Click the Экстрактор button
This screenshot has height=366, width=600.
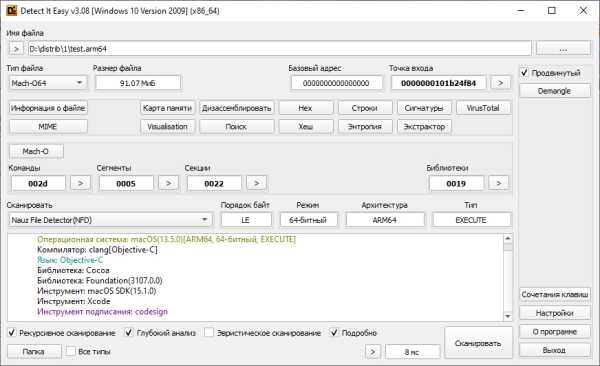(x=424, y=126)
